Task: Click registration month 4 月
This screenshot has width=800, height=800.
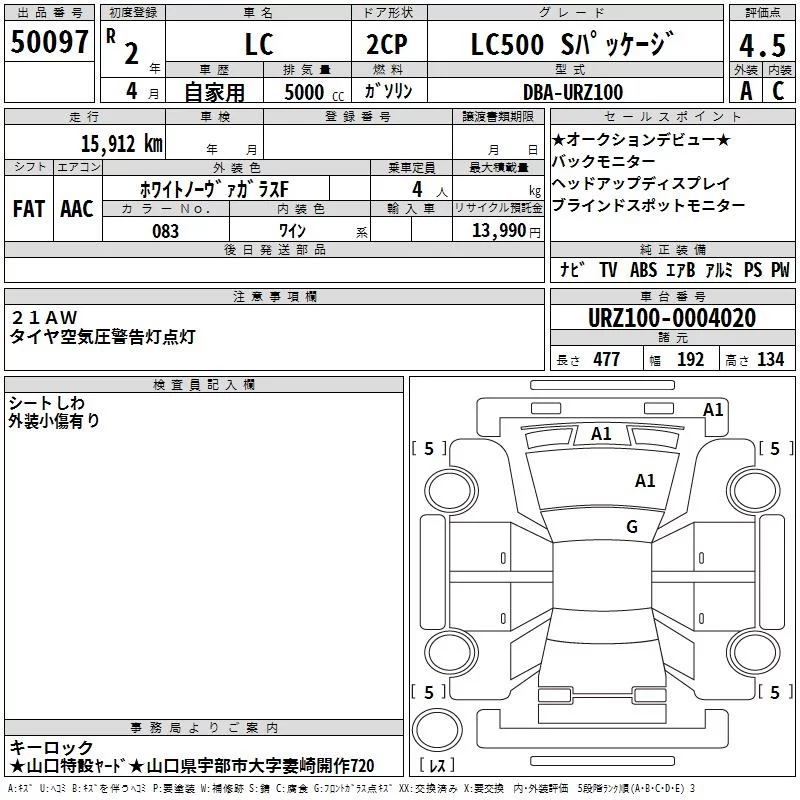Action: point(142,92)
